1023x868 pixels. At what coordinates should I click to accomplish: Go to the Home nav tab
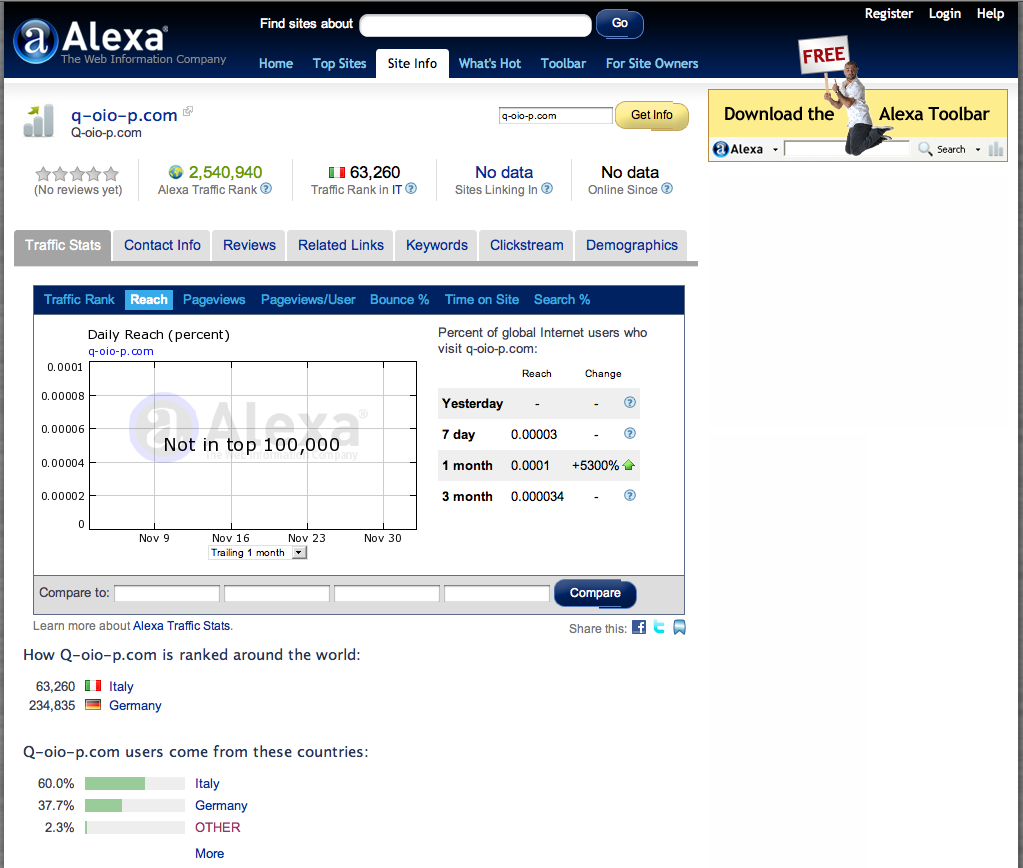point(276,63)
